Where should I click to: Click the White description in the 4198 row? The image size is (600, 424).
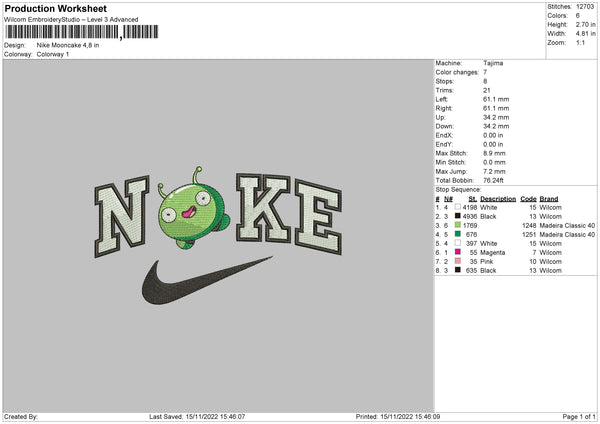tap(489, 207)
